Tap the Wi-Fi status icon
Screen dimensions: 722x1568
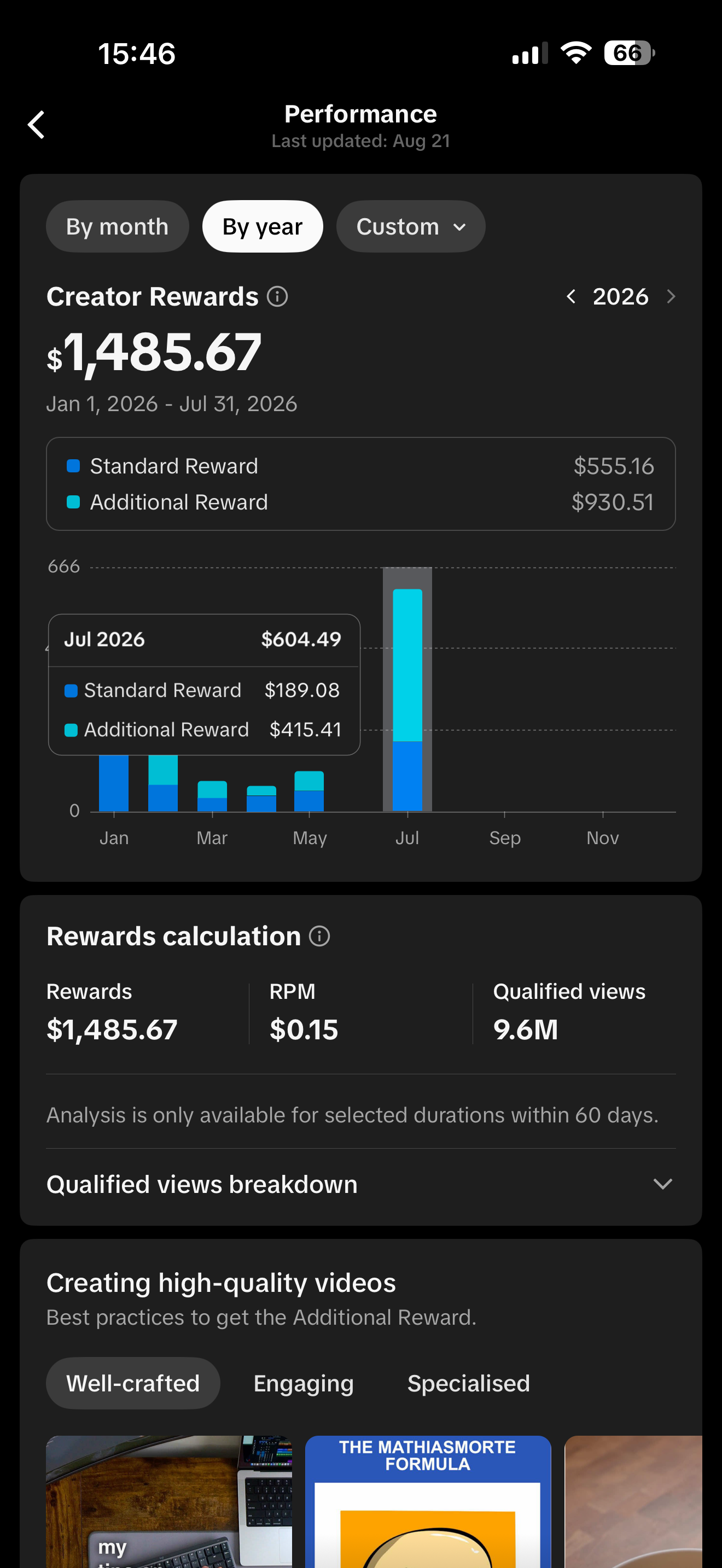(576, 53)
